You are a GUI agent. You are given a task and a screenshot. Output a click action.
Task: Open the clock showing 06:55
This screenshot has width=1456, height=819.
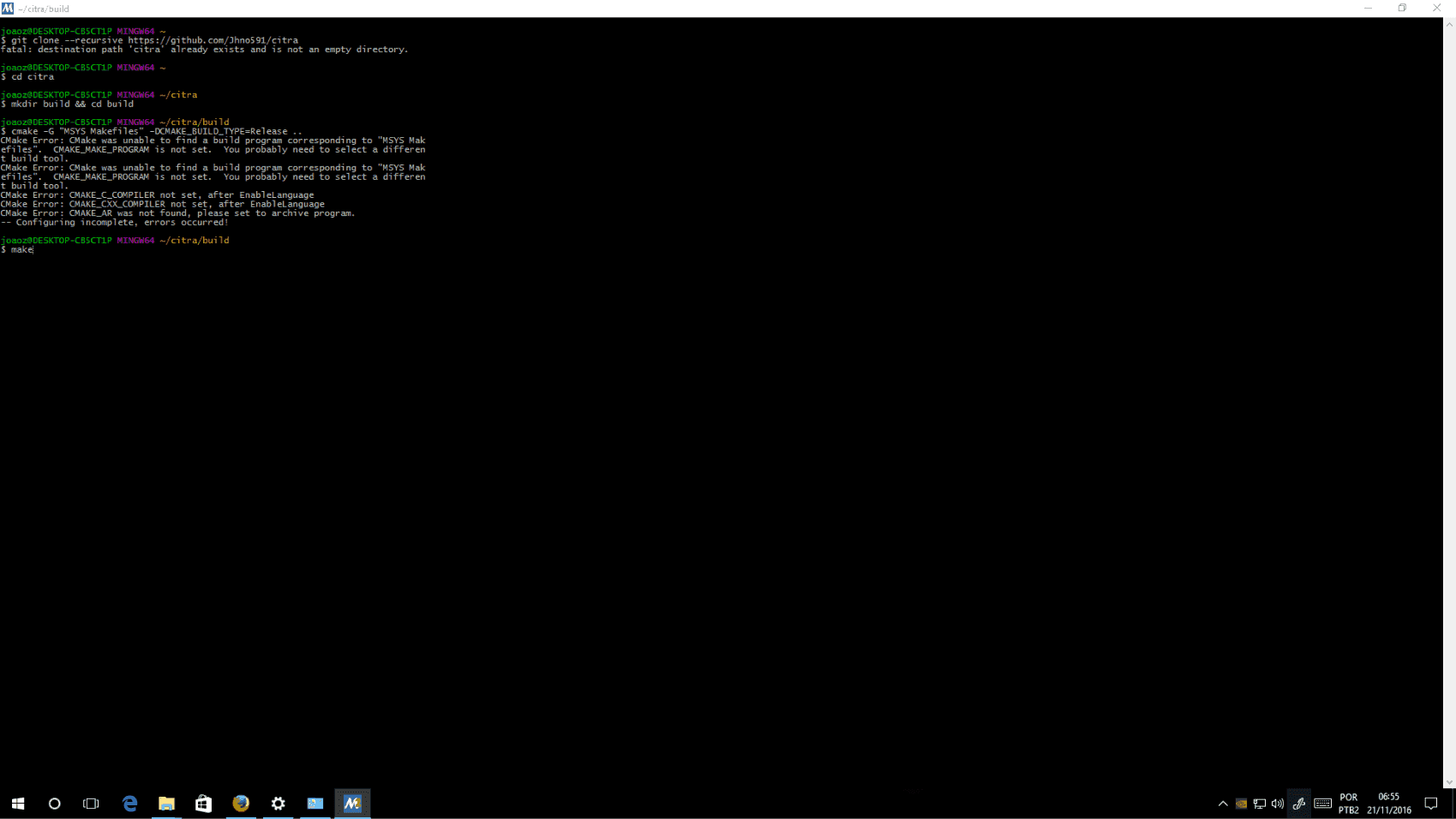[1389, 804]
